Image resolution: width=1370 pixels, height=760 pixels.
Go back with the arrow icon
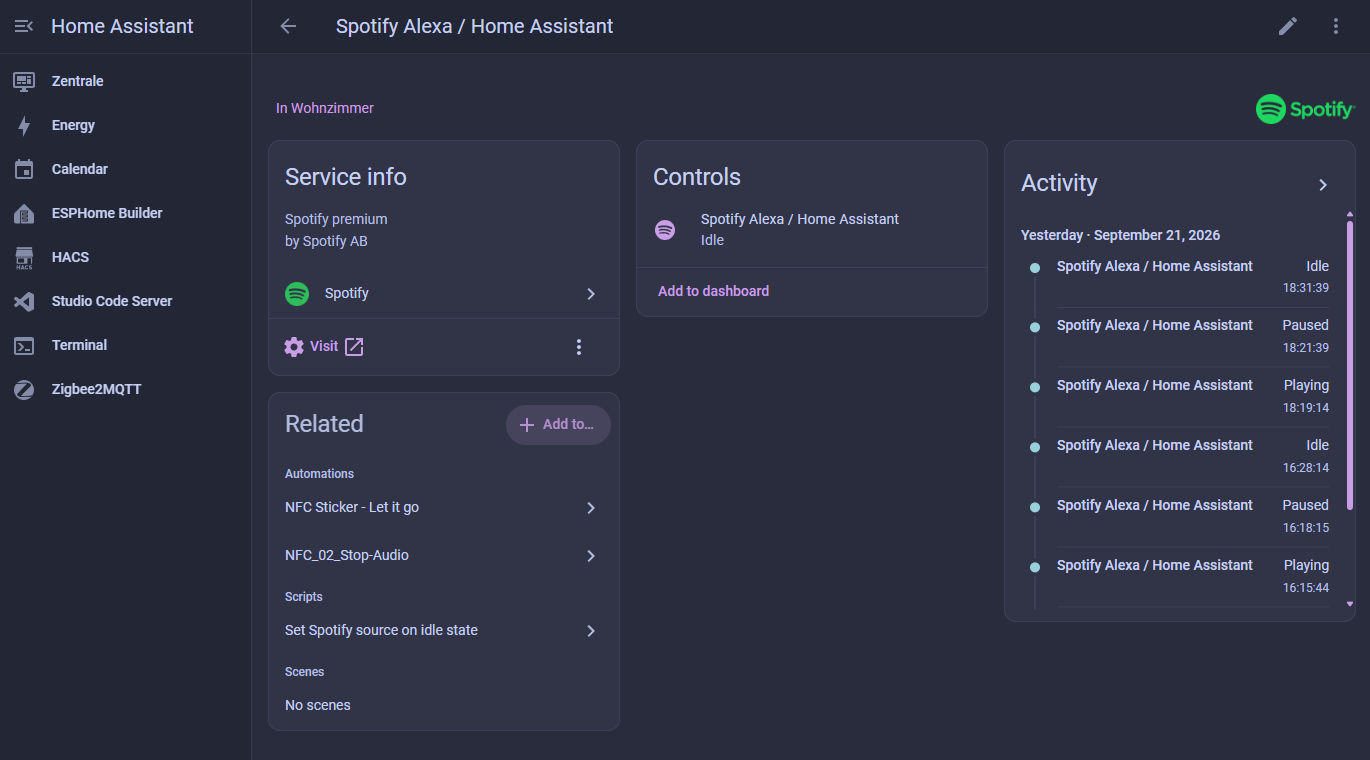point(288,26)
